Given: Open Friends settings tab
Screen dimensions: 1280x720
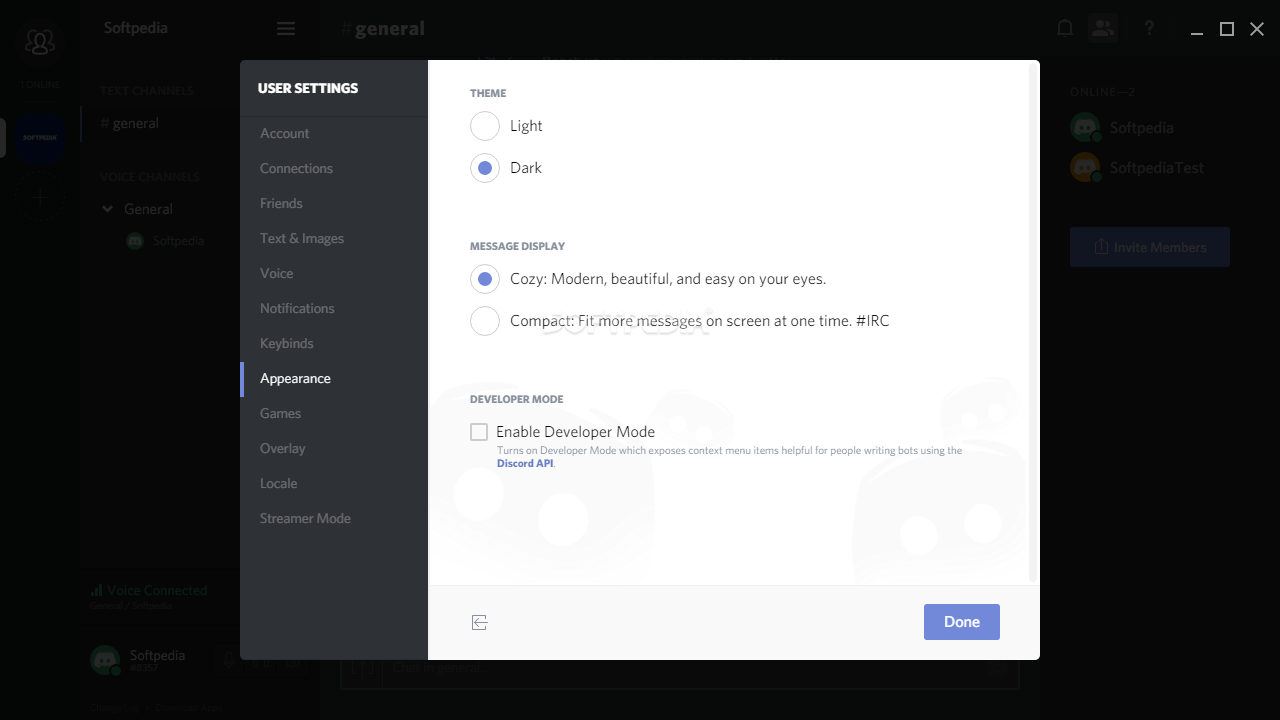Looking at the screenshot, I should 334,204.
